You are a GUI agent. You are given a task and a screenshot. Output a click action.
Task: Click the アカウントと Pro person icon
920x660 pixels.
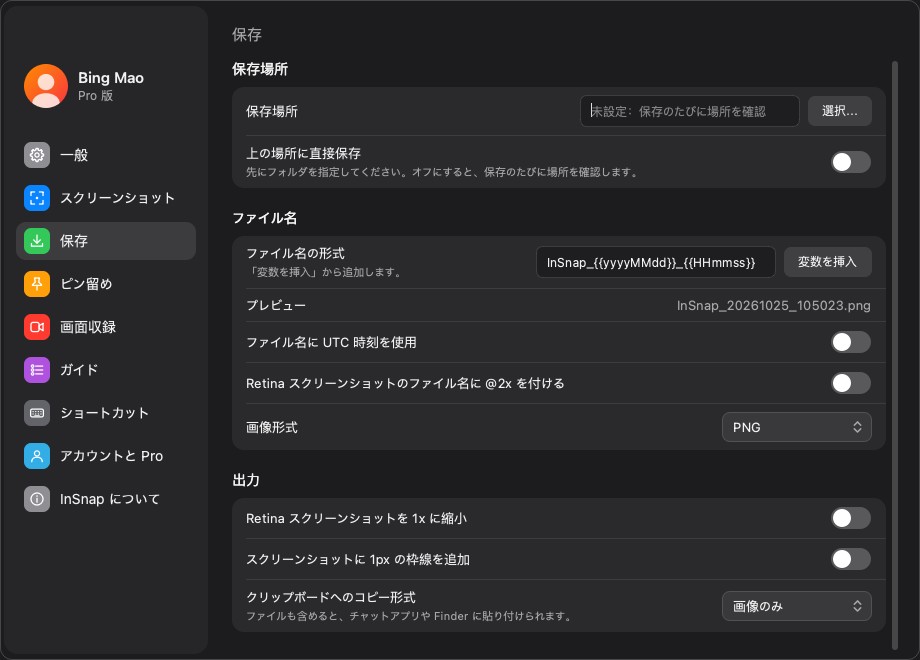(x=37, y=456)
